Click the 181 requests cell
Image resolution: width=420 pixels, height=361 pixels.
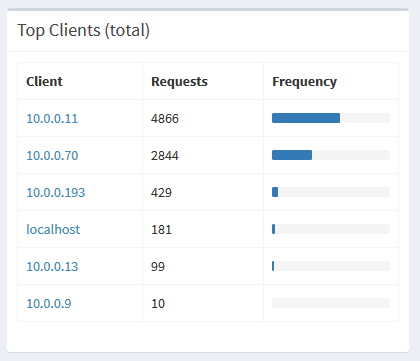(203, 229)
